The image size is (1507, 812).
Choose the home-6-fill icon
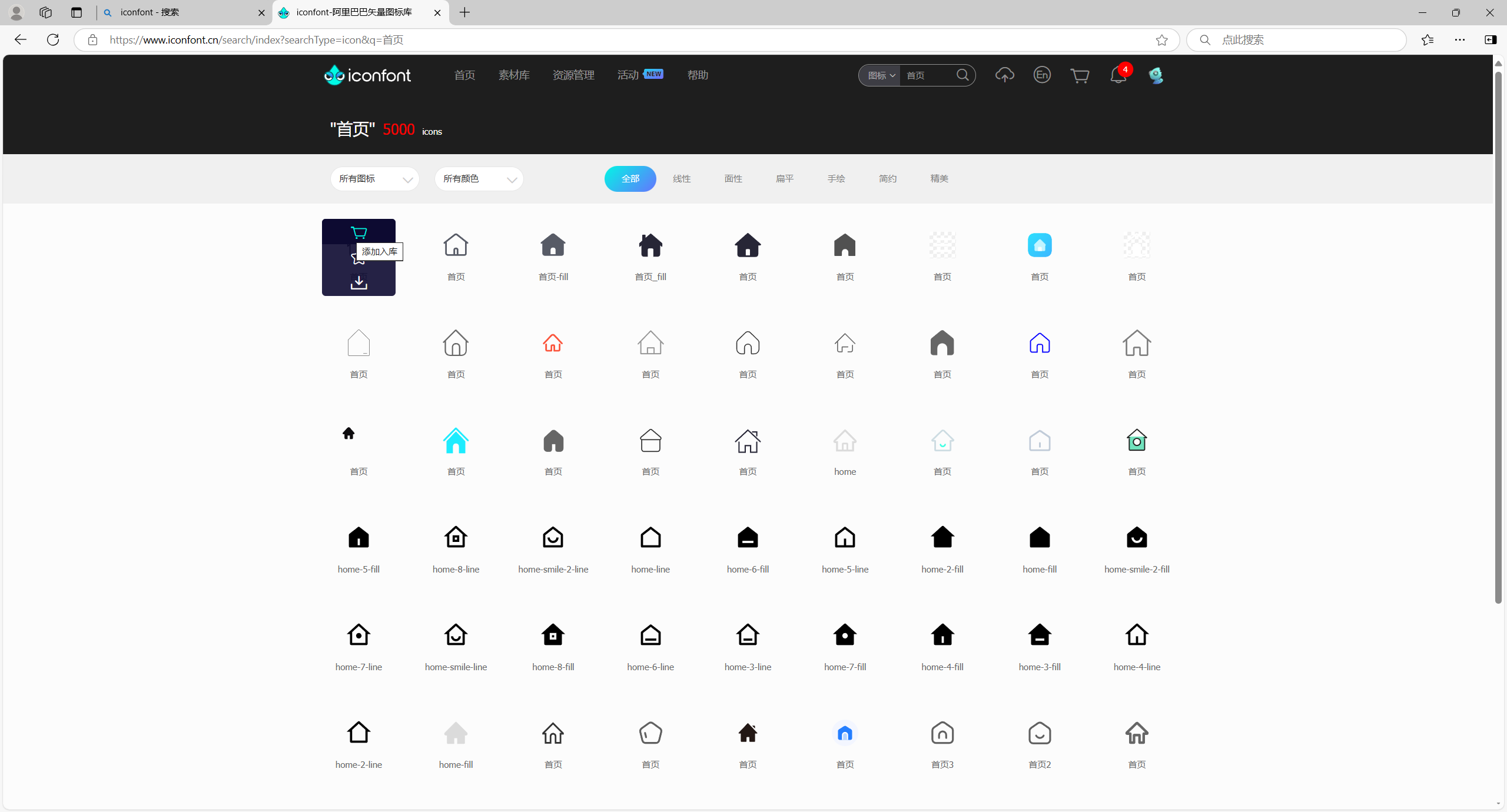click(748, 537)
